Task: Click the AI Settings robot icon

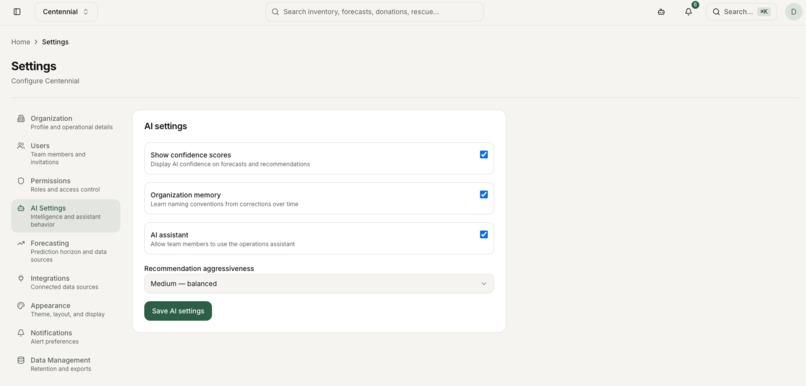Action: point(21,208)
